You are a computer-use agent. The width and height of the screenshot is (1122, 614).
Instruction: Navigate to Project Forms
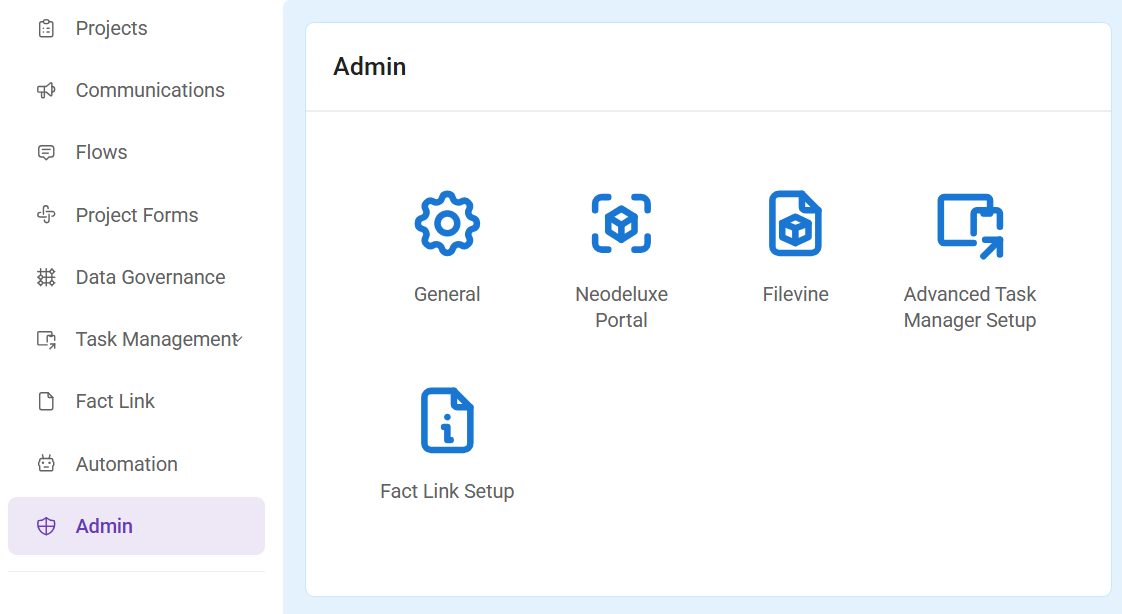pyautogui.click(x=136, y=215)
